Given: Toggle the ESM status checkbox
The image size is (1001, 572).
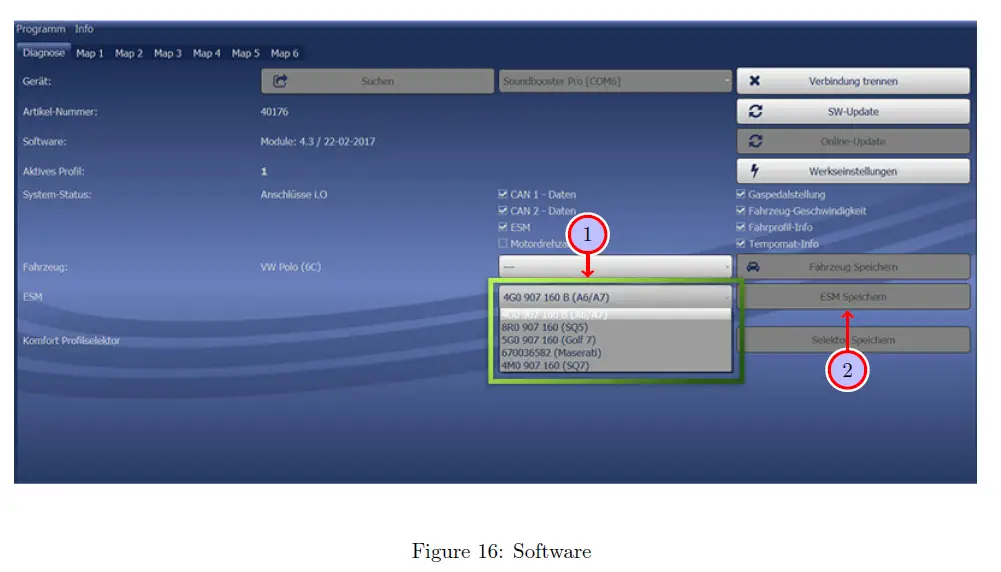Looking at the screenshot, I should pos(503,227).
